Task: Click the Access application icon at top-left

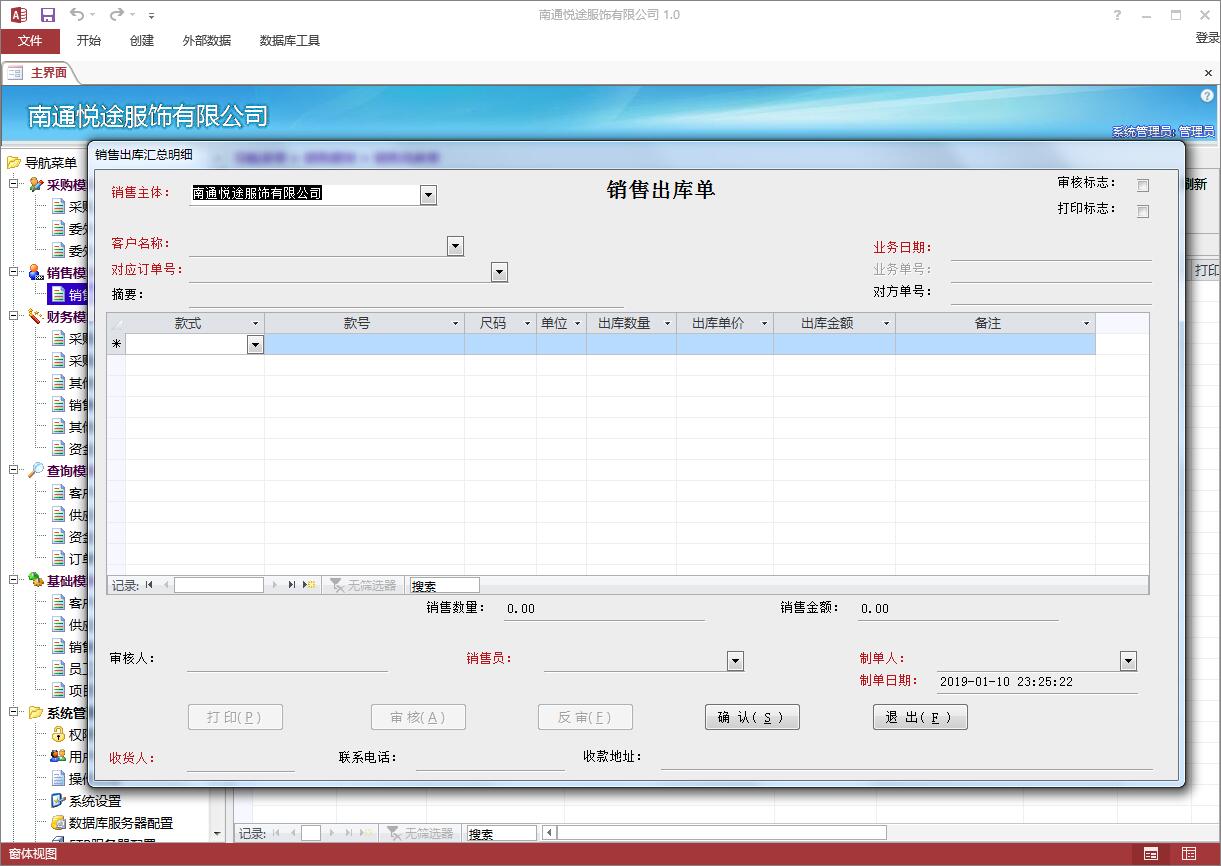Action: (x=18, y=15)
